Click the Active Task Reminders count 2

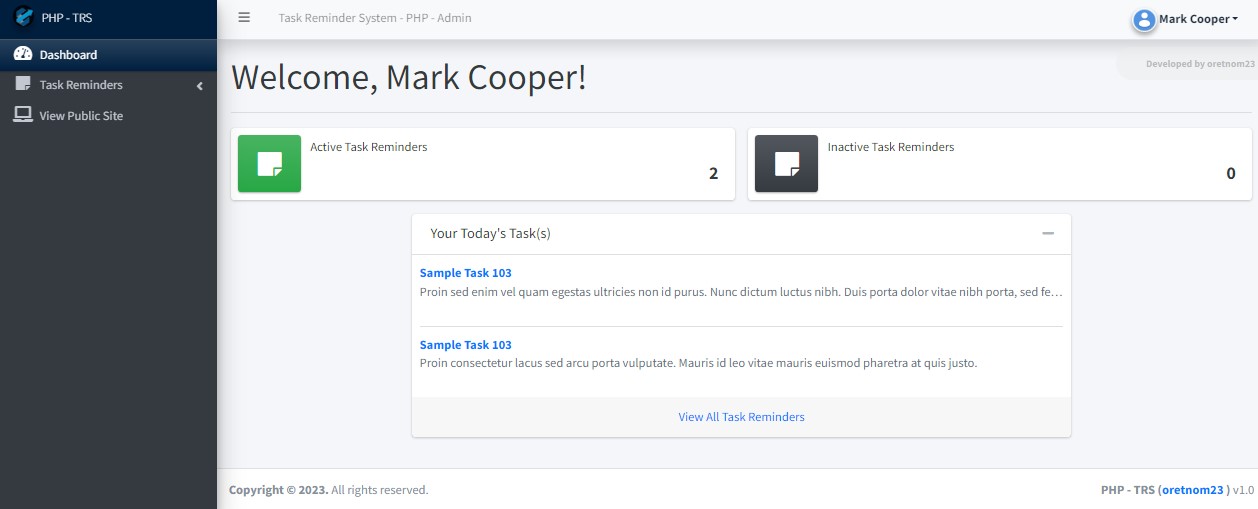(x=714, y=173)
